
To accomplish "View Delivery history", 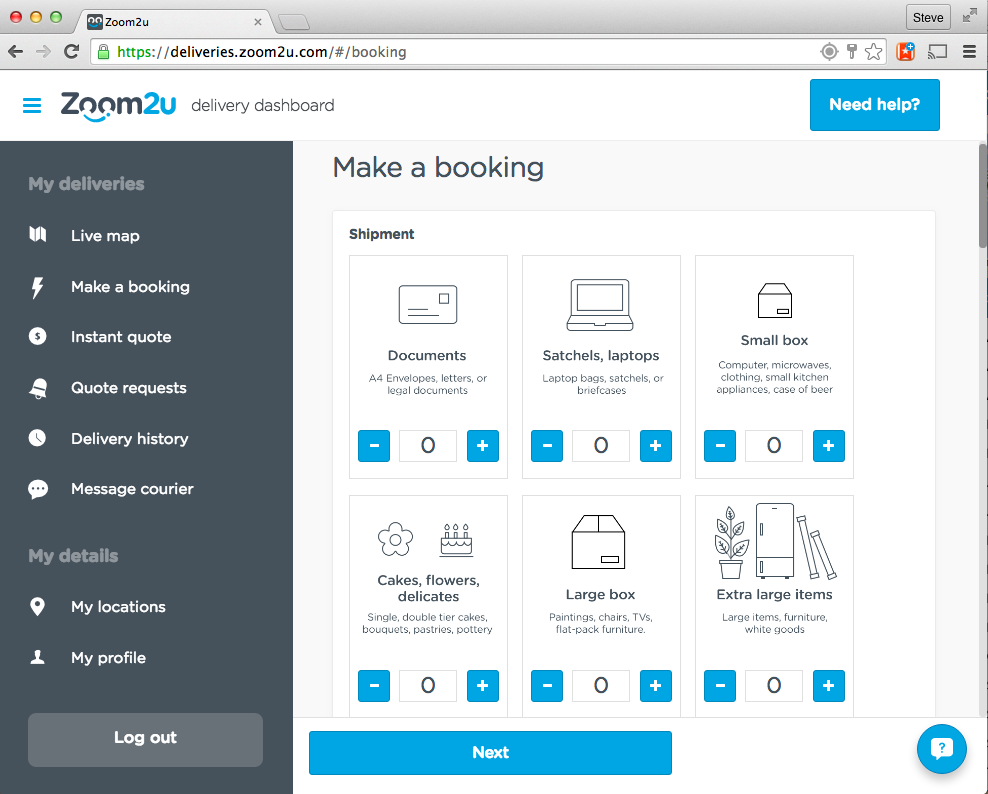I will pos(130,439).
